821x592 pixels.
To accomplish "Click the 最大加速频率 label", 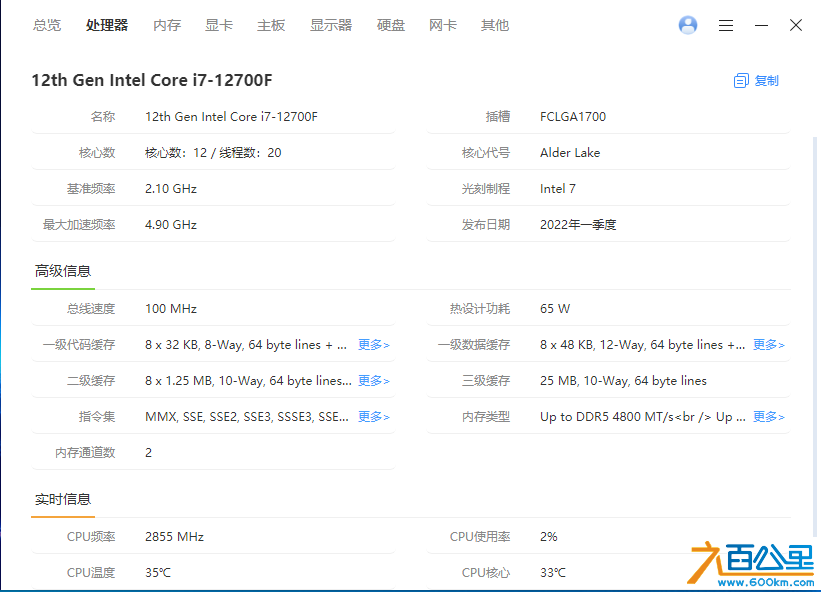I will tap(79, 225).
